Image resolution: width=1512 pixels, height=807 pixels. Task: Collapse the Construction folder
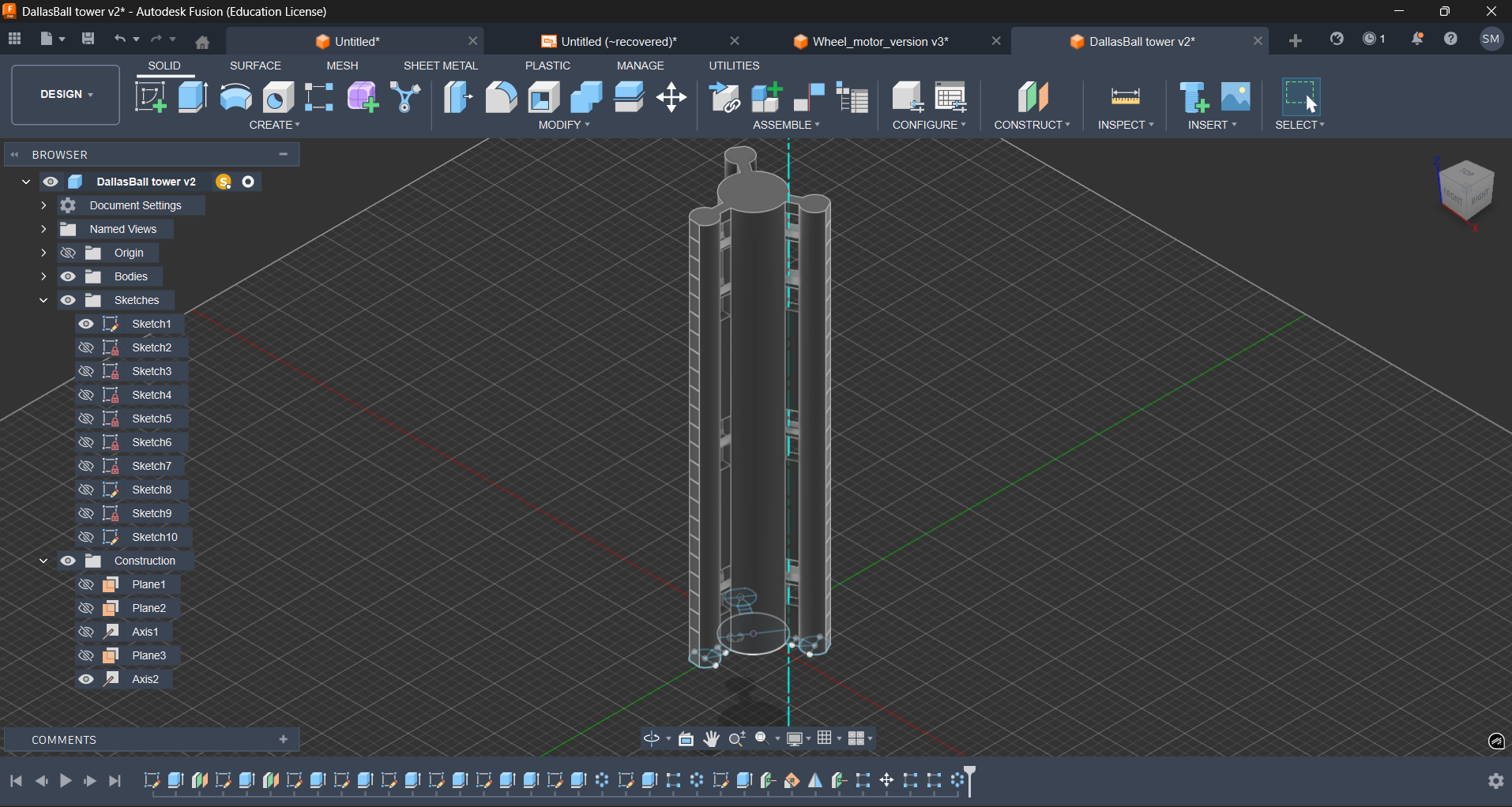(x=43, y=561)
